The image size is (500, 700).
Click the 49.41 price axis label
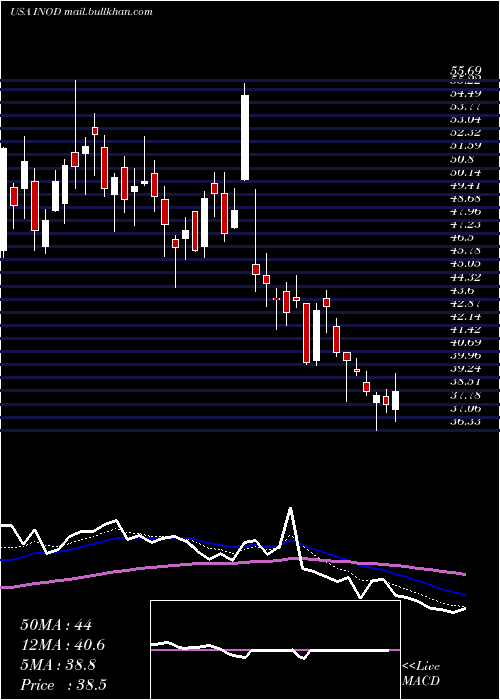pos(465,184)
